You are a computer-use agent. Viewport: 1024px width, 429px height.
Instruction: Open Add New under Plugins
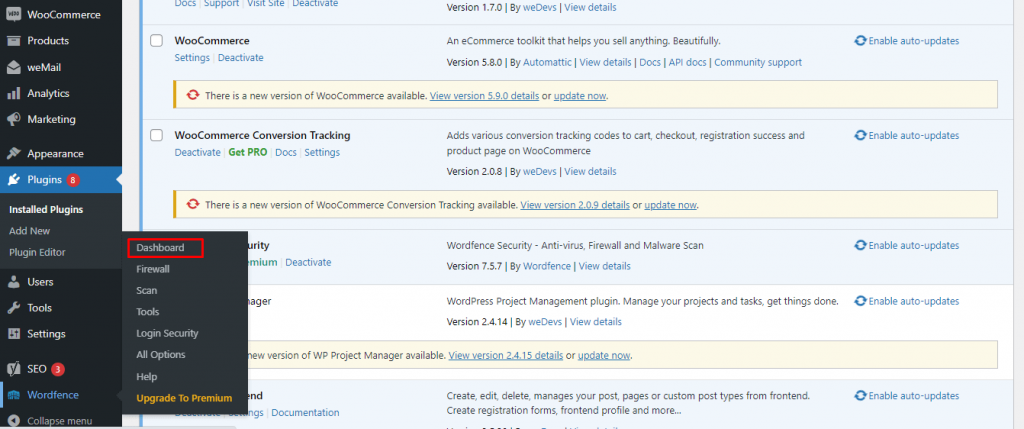30,231
